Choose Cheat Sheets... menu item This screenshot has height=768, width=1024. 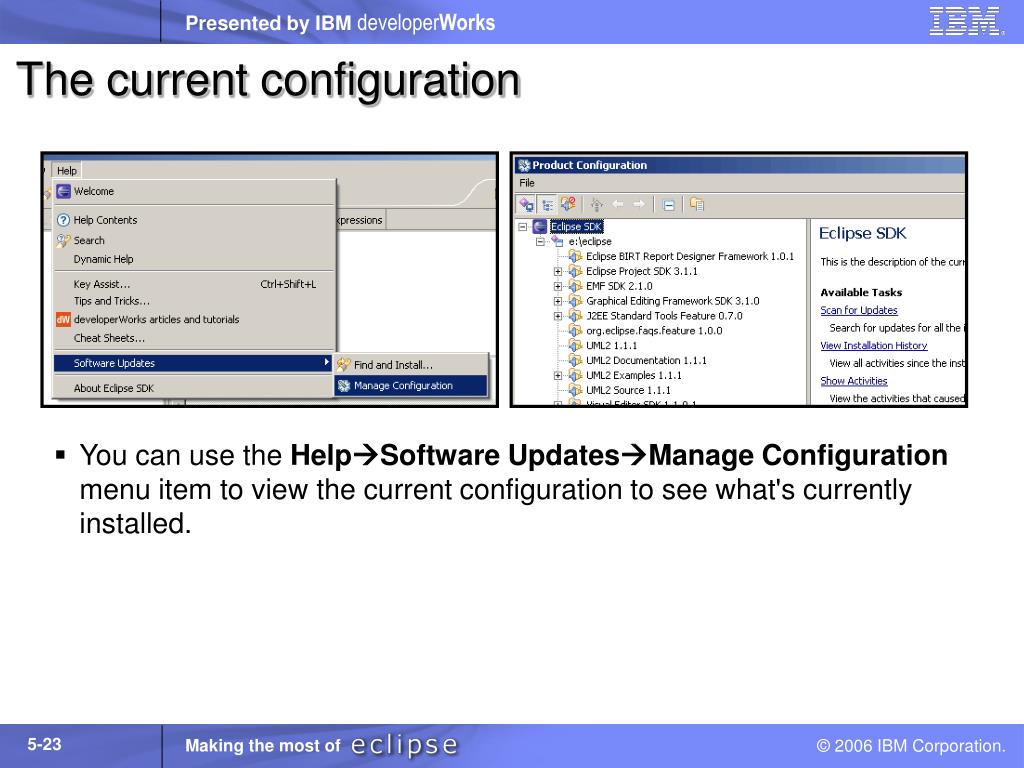pos(194,338)
